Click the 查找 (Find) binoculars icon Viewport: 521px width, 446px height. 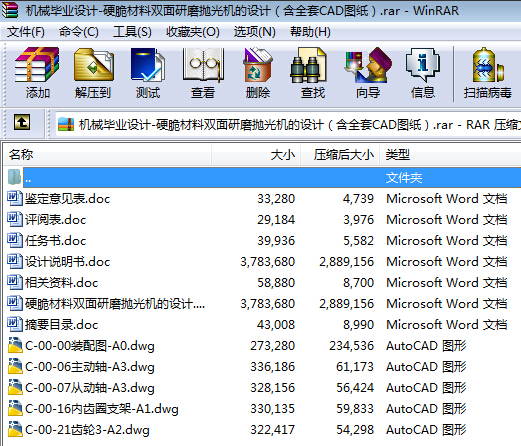[308, 65]
